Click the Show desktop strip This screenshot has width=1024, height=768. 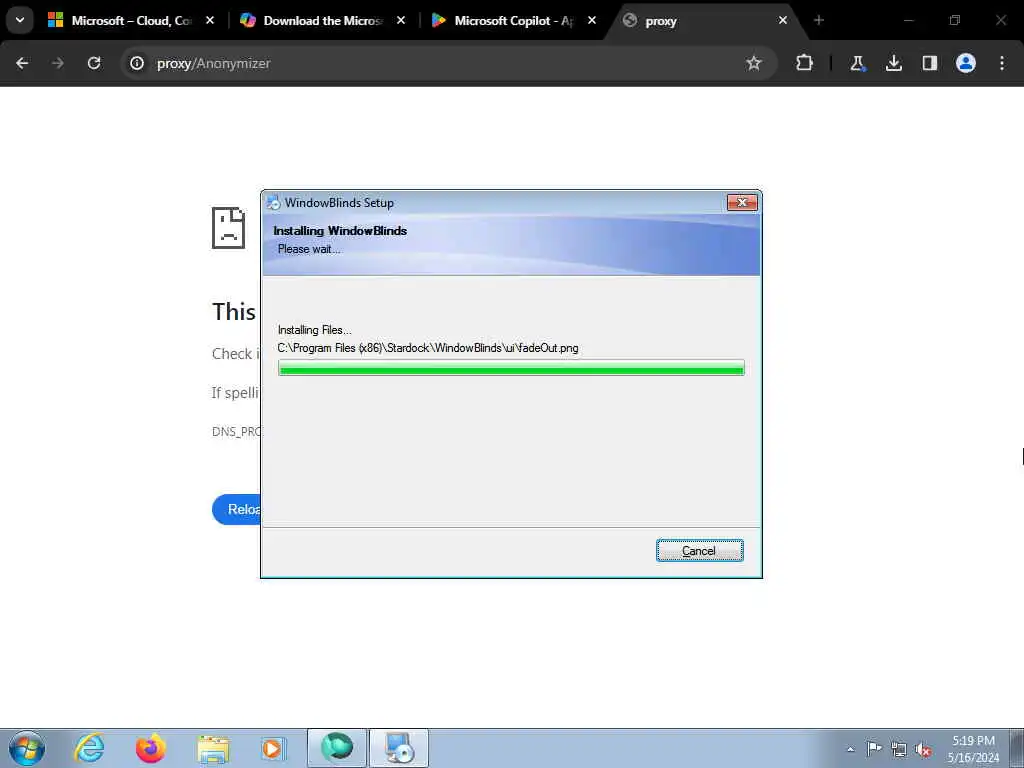click(x=1016, y=748)
